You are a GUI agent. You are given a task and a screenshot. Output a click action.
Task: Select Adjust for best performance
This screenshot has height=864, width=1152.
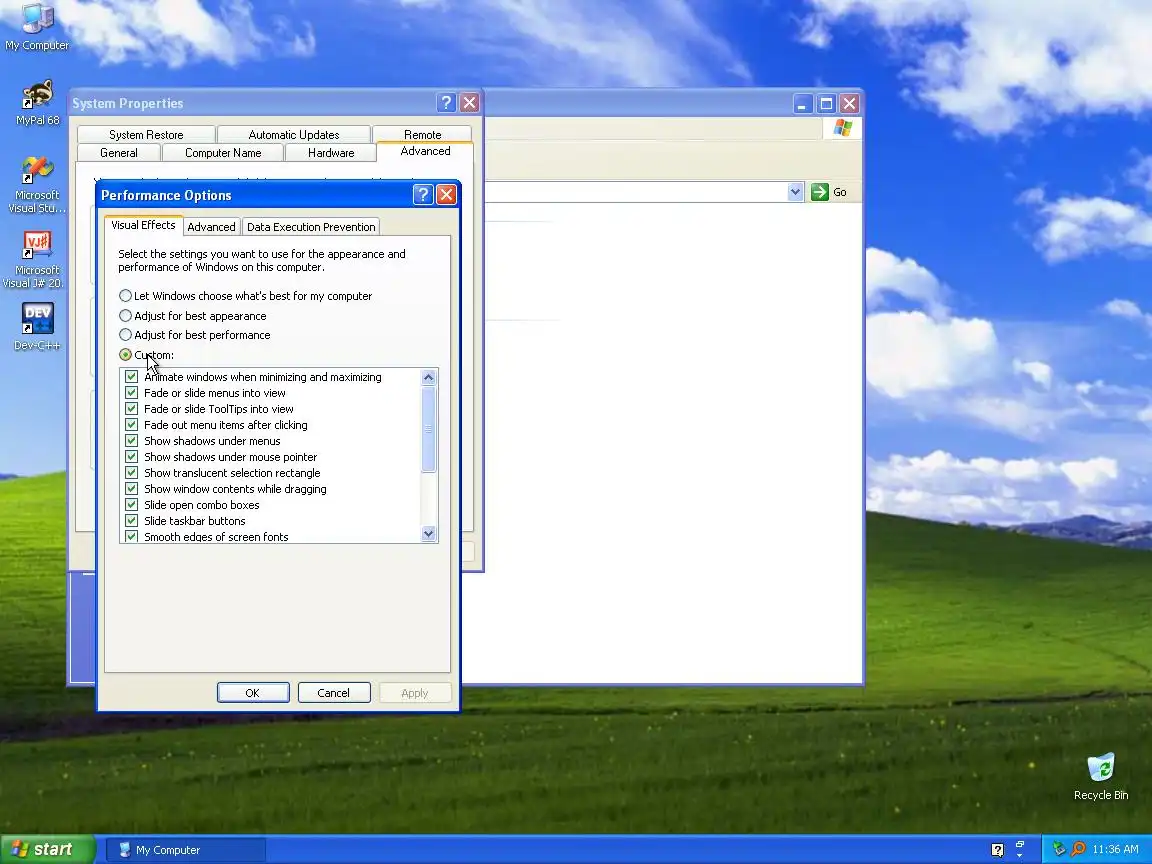tap(195, 335)
